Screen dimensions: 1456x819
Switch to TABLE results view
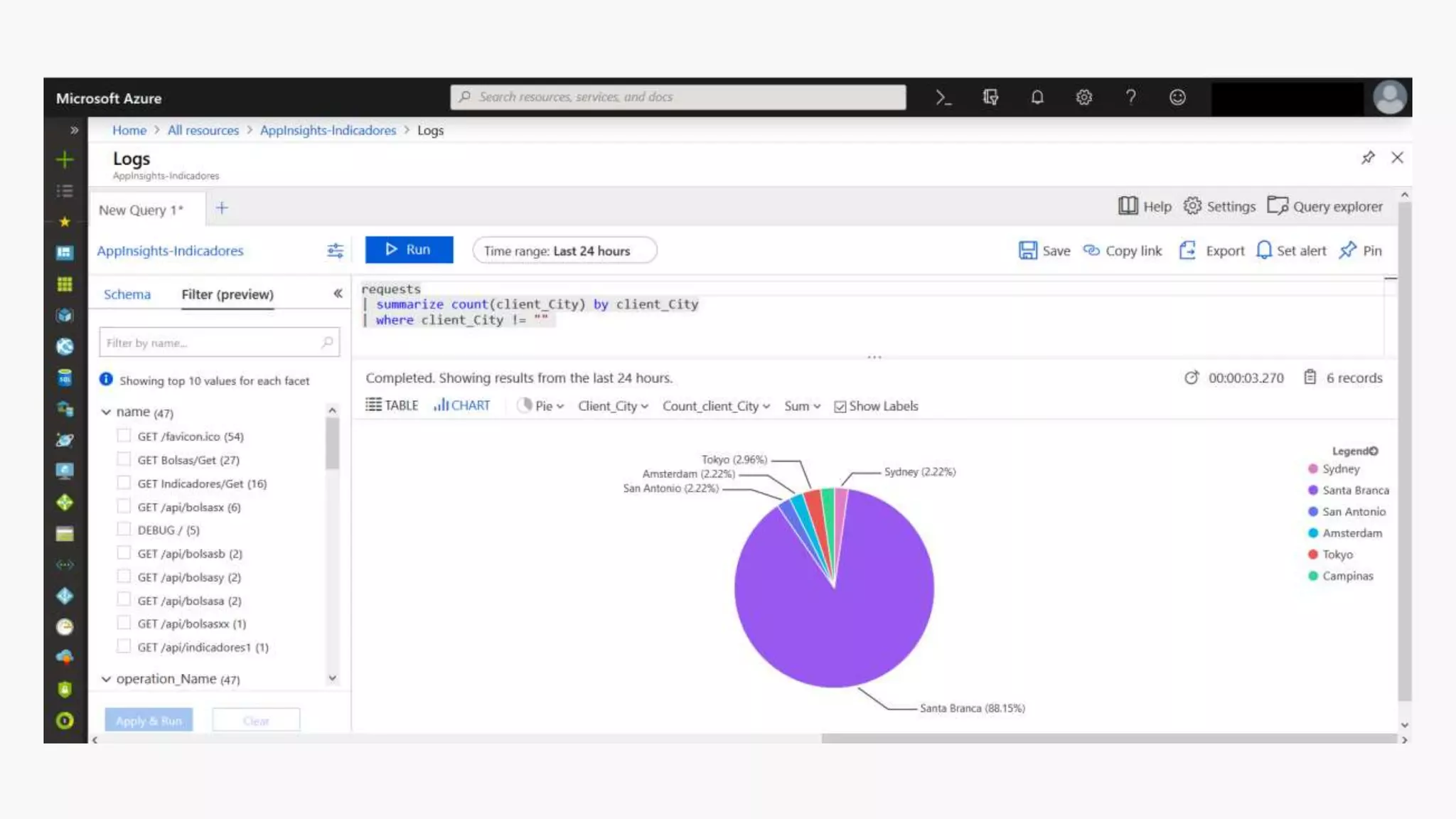[392, 405]
